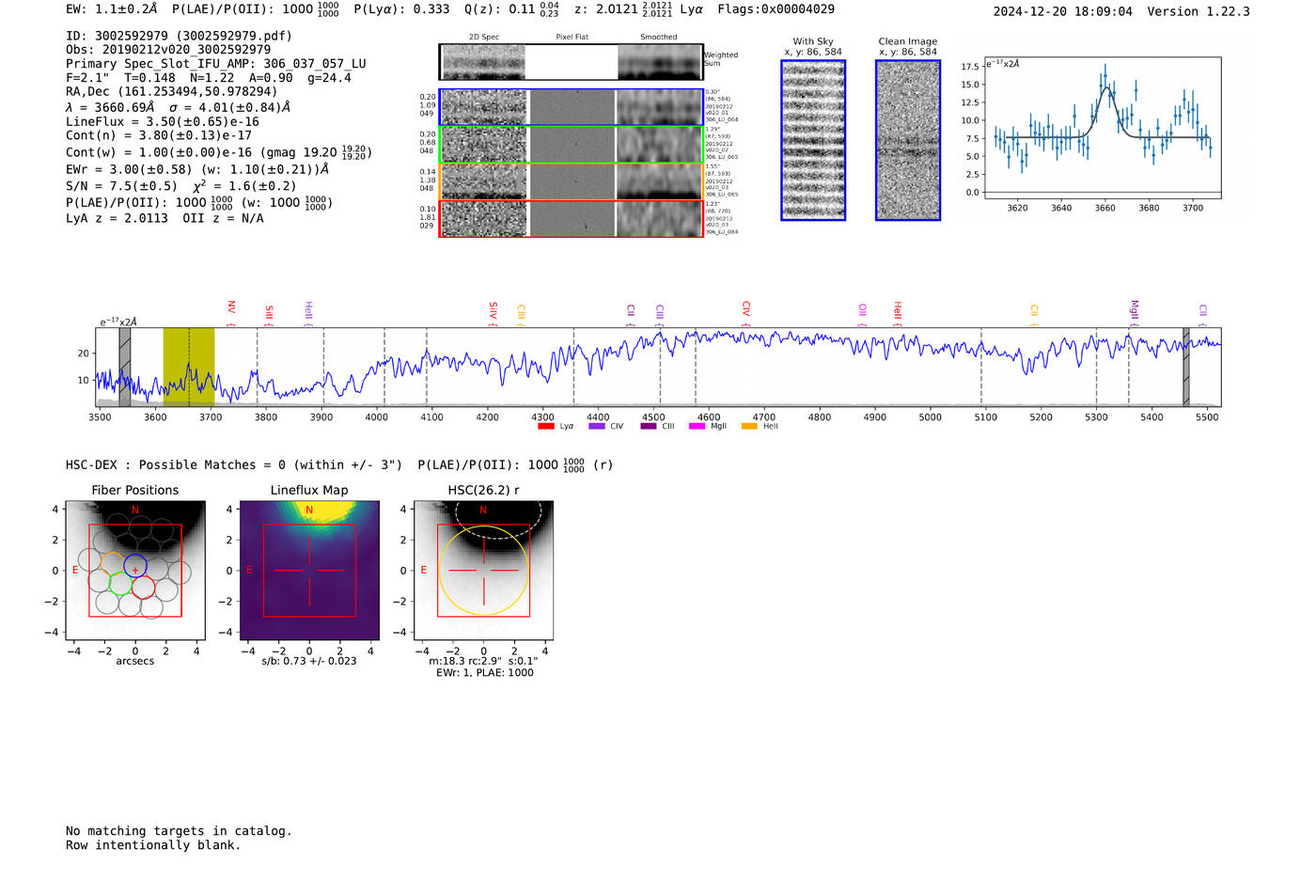
Task: Click the Obs: 20190212v020_3002592979 line
Action: pyautogui.click(x=168, y=50)
